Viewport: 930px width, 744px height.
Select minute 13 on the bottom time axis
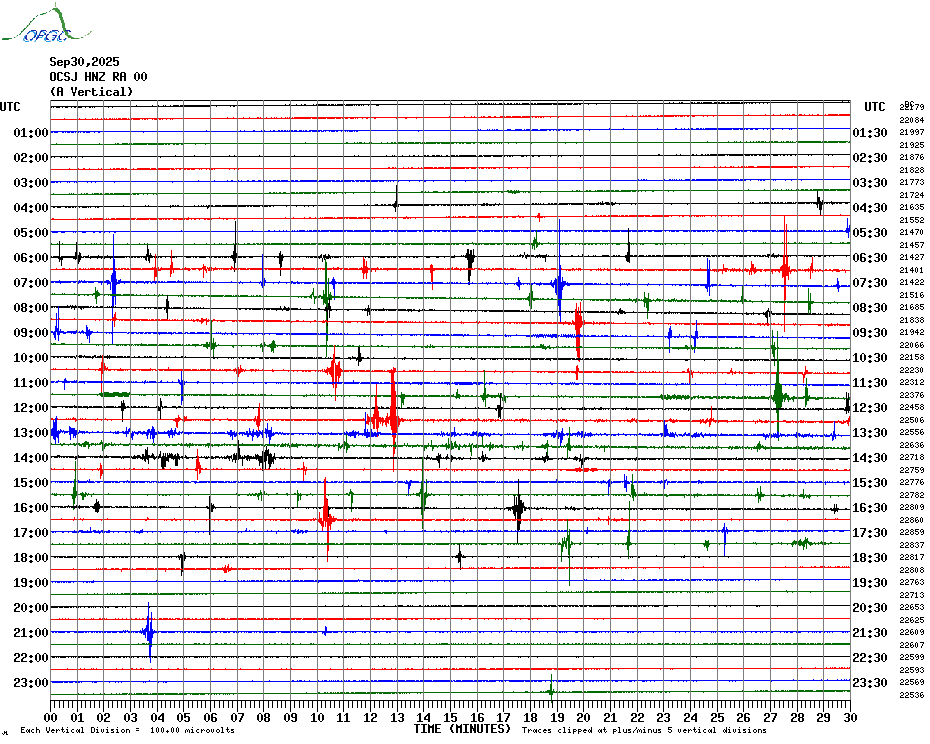click(397, 718)
